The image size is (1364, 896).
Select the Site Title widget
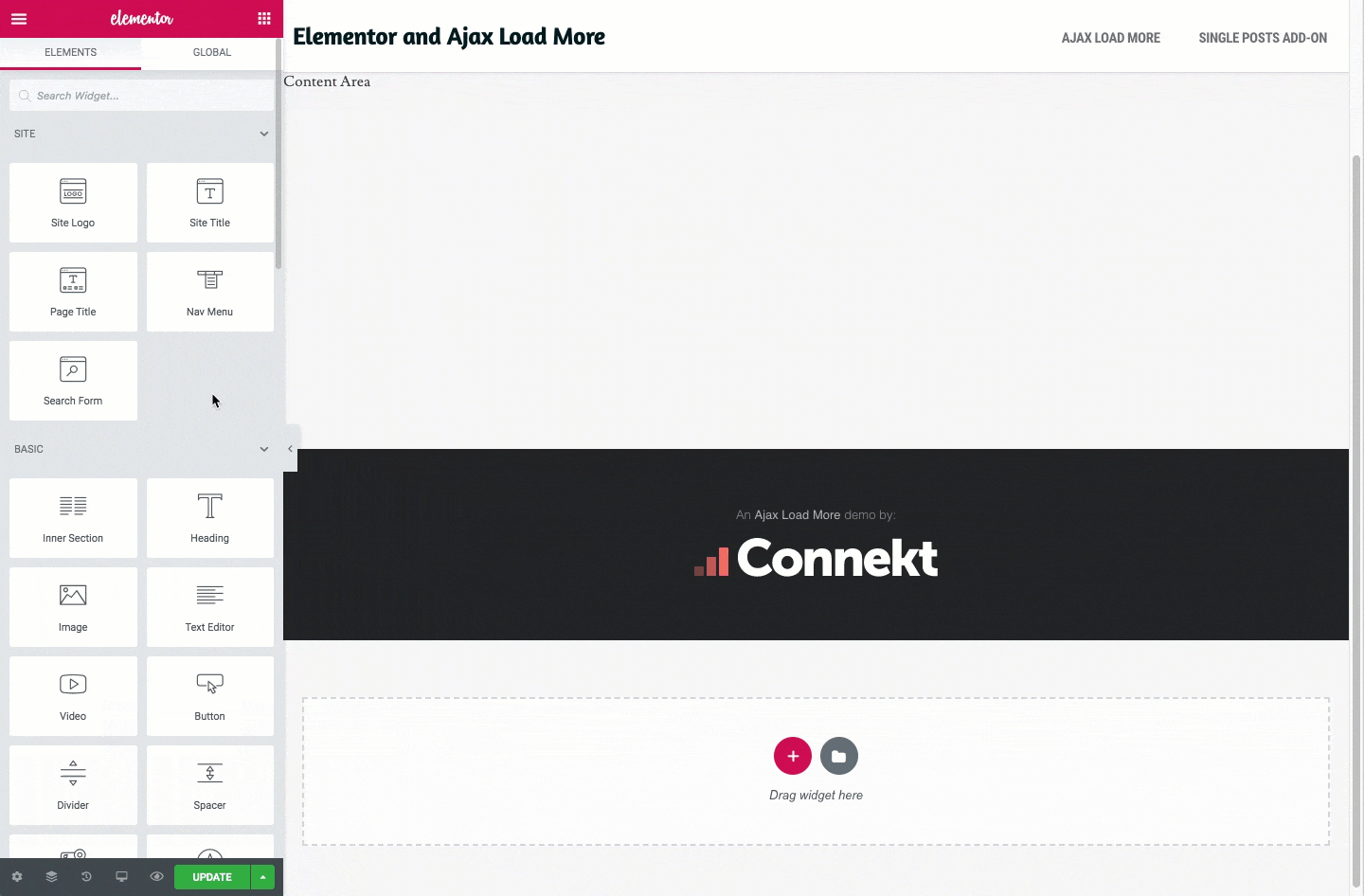[210, 203]
